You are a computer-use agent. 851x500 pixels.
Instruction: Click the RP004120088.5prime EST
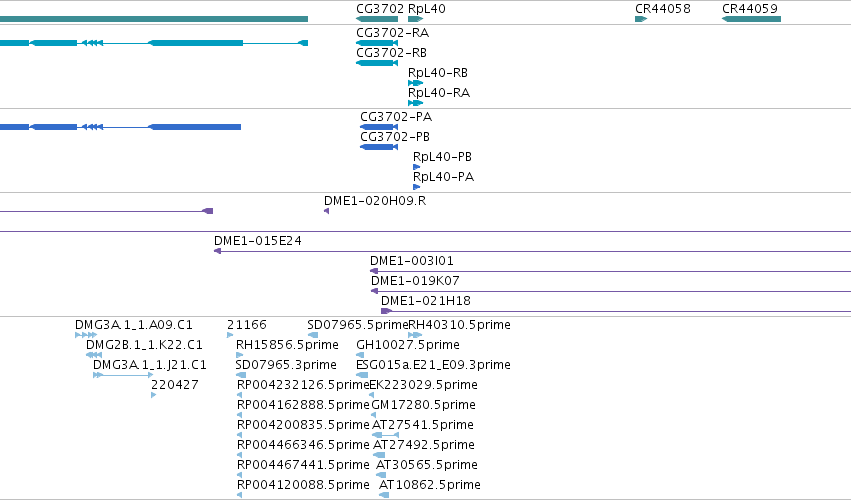click(239, 495)
